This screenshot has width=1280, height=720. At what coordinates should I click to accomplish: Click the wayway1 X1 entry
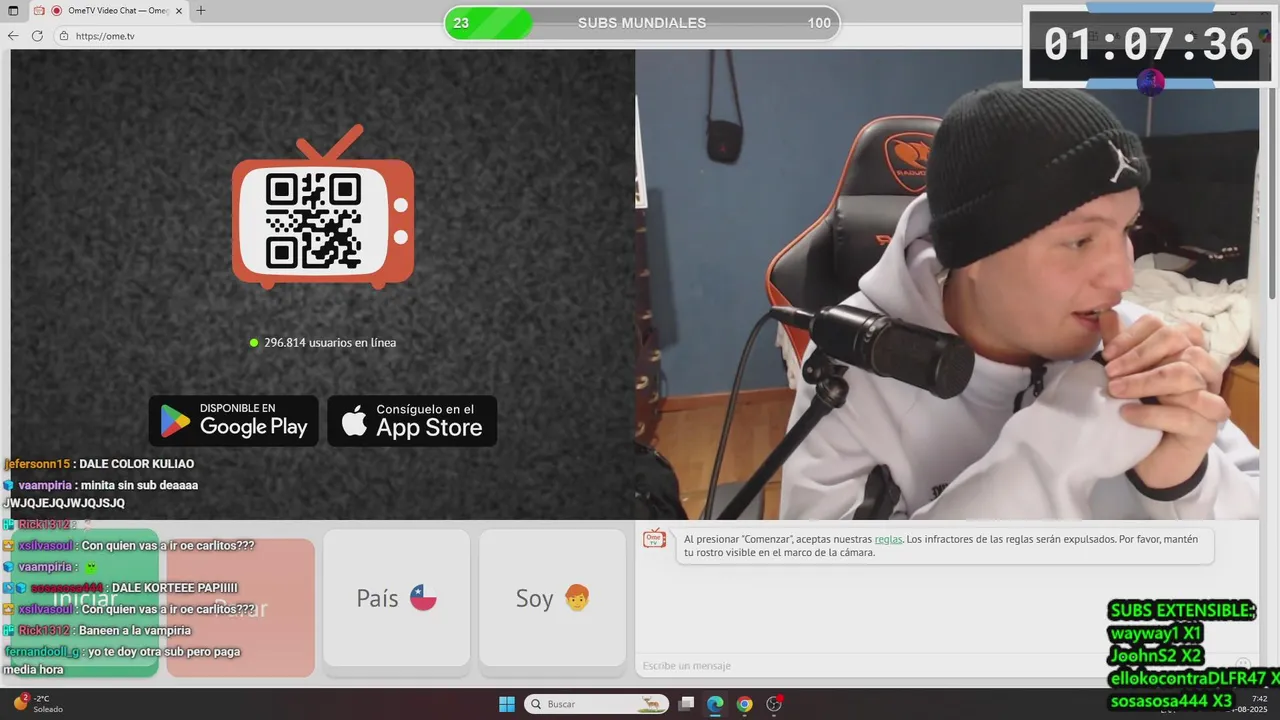(1156, 633)
